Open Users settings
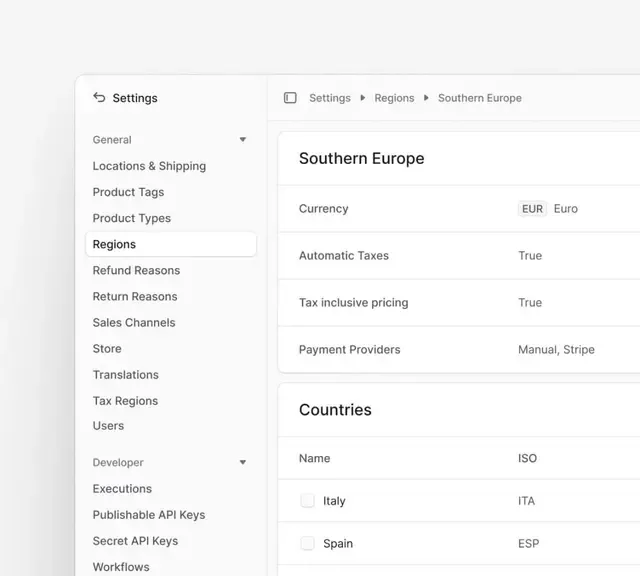The width and height of the screenshot is (640, 576). 108,426
